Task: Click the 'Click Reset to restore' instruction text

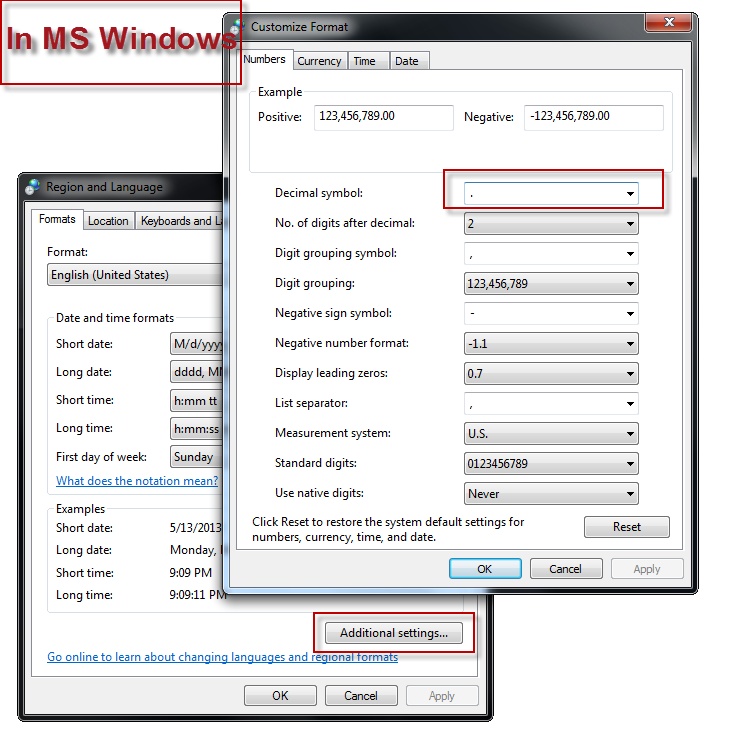Action: (x=388, y=529)
